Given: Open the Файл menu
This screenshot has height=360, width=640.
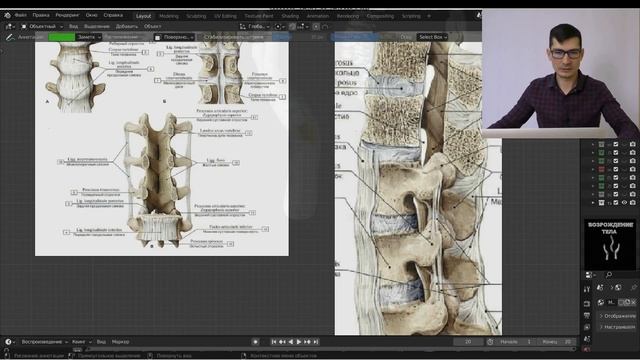Looking at the screenshot, I should tap(20, 15).
